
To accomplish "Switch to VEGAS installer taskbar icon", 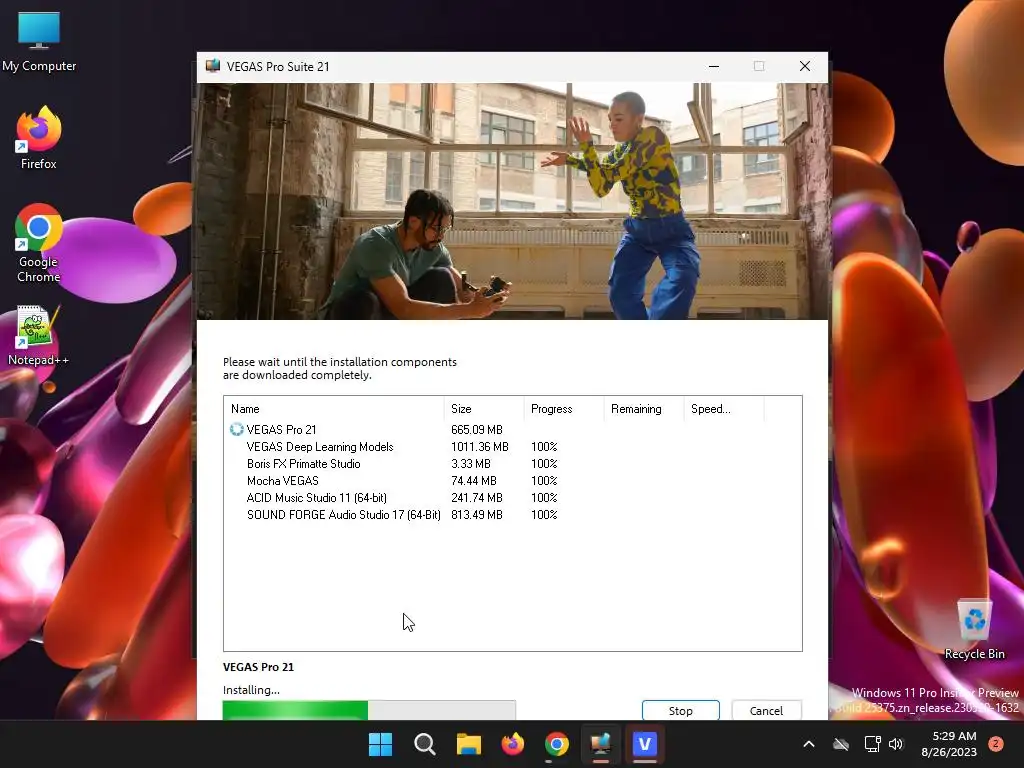I will (x=600, y=744).
